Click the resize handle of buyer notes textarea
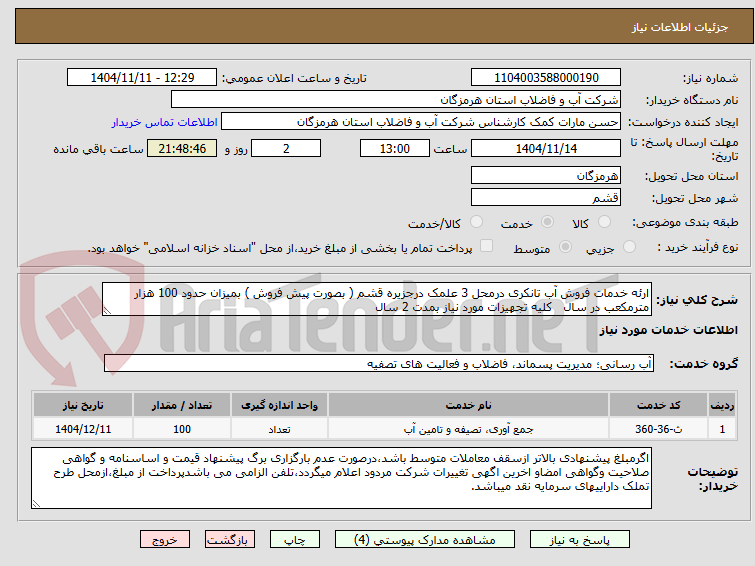This screenshot has height=566, width=755. point(37,503)
